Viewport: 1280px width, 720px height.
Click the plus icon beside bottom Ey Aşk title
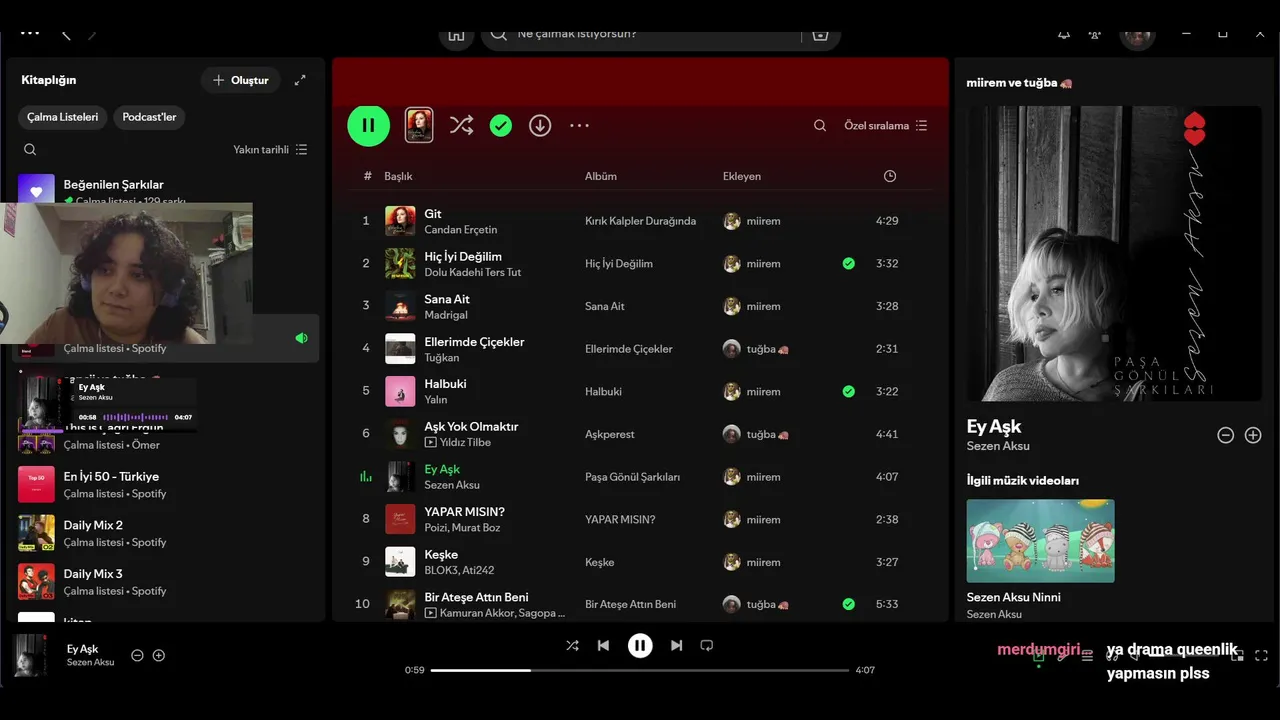[158, 656]
